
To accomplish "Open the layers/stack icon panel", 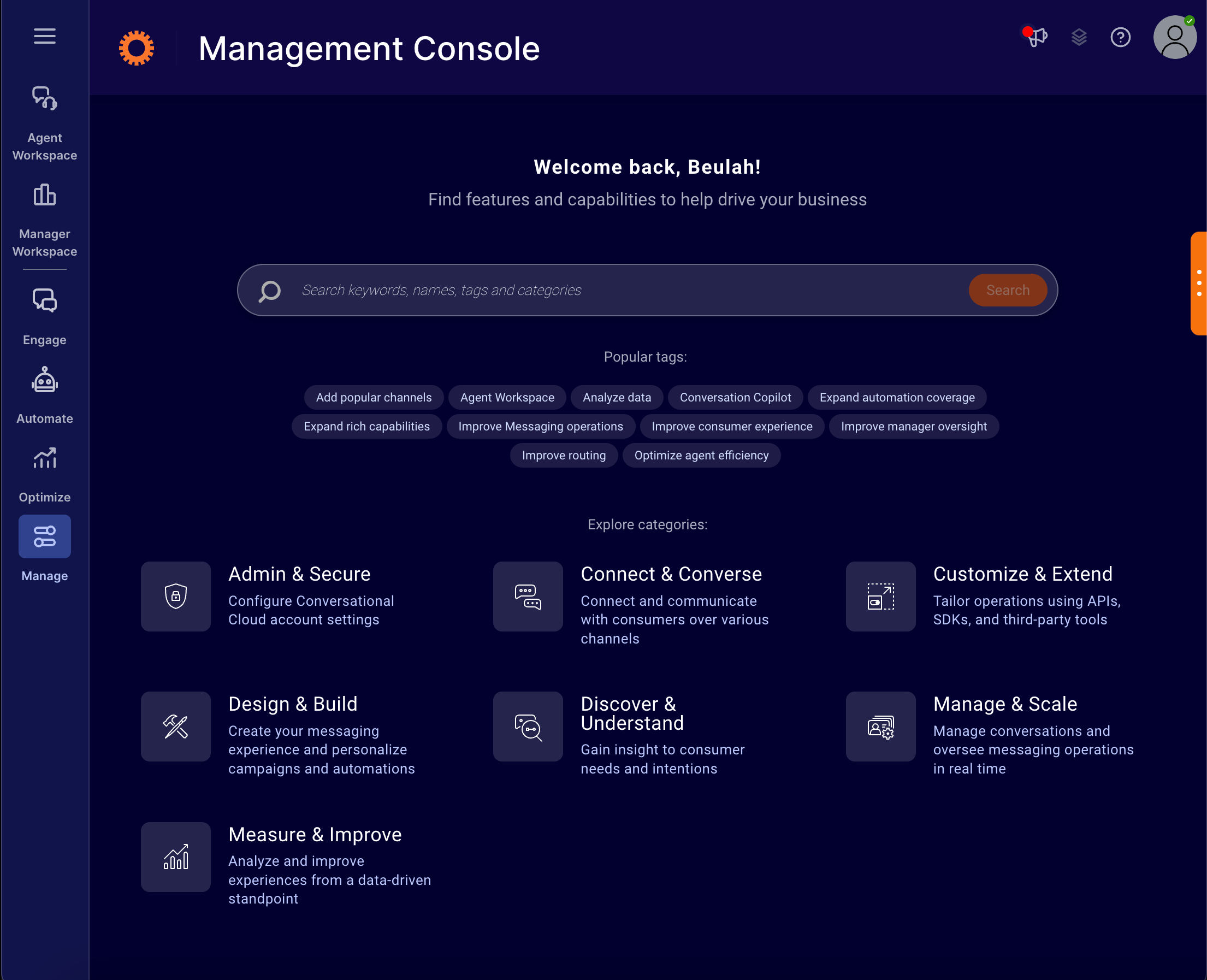I will pyautogui.click(x=1080, y=38).
